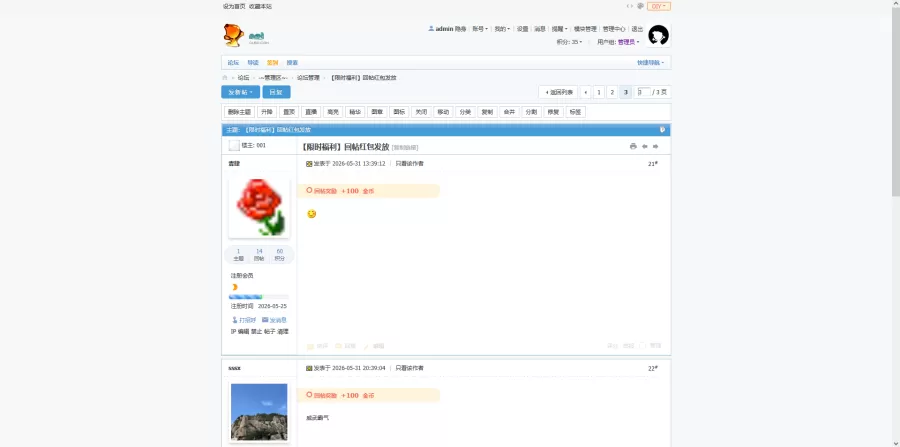The width and height of the screenshot is (900, 447).
Task: Tick the manage checkbox on post 21
Action: point(642,346)
